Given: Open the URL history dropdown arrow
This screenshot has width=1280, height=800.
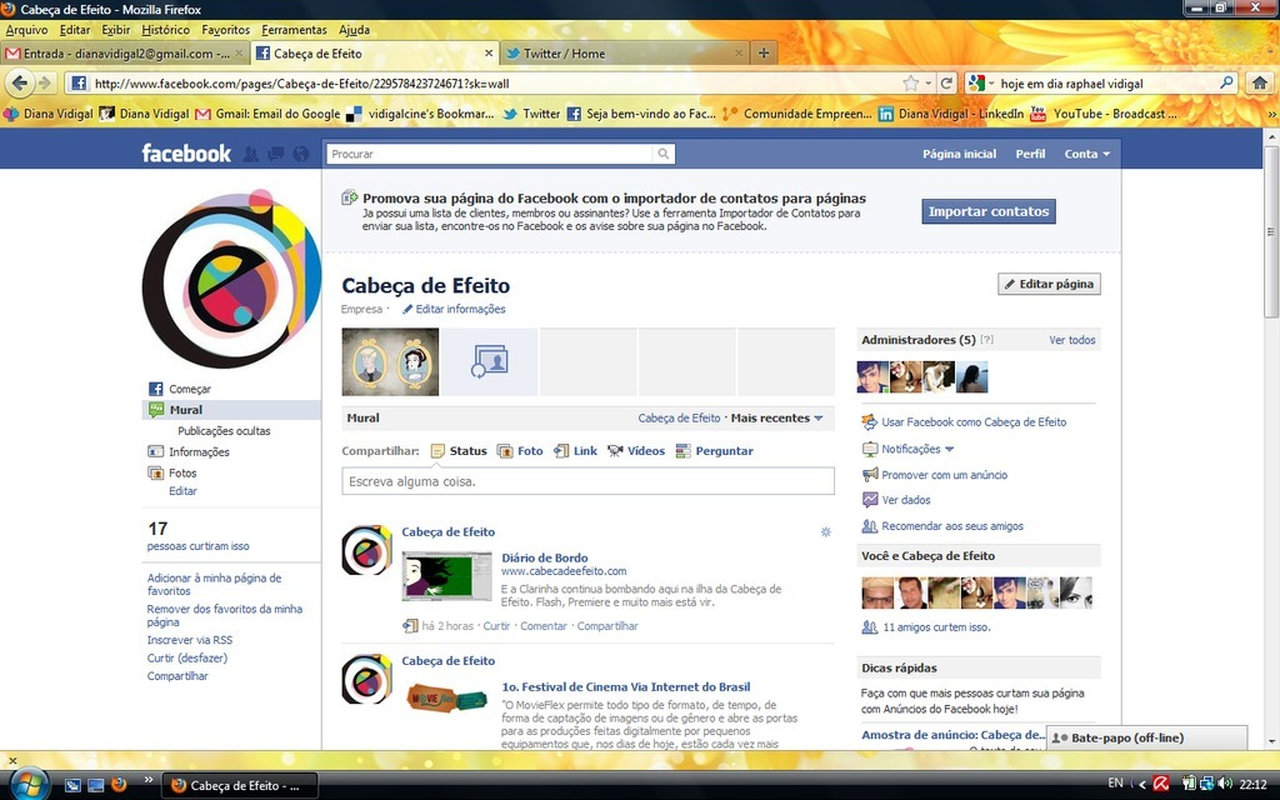Looking at the screenshot, I should coord(928,83).
